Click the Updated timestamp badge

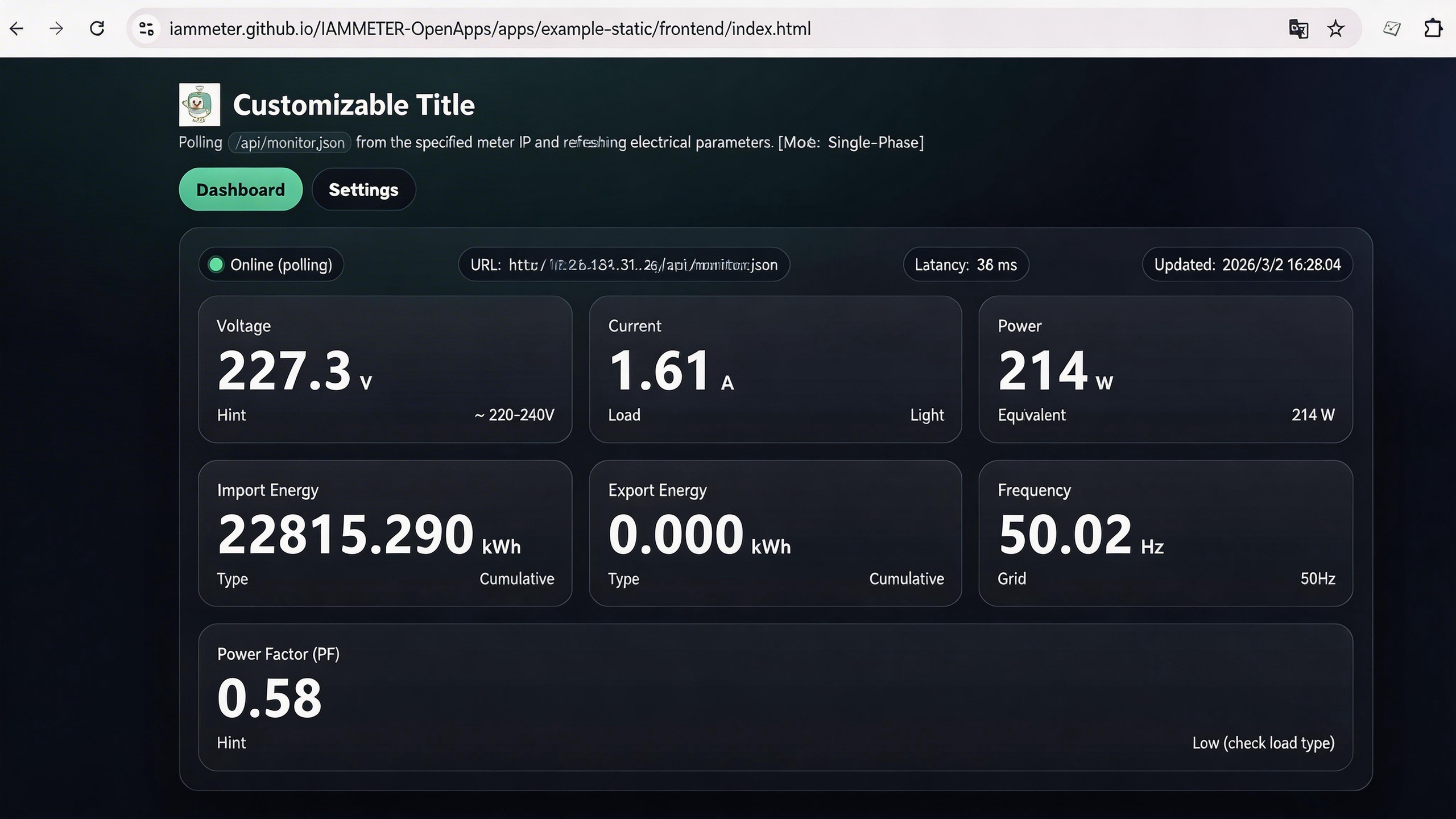click(1247, 264)
